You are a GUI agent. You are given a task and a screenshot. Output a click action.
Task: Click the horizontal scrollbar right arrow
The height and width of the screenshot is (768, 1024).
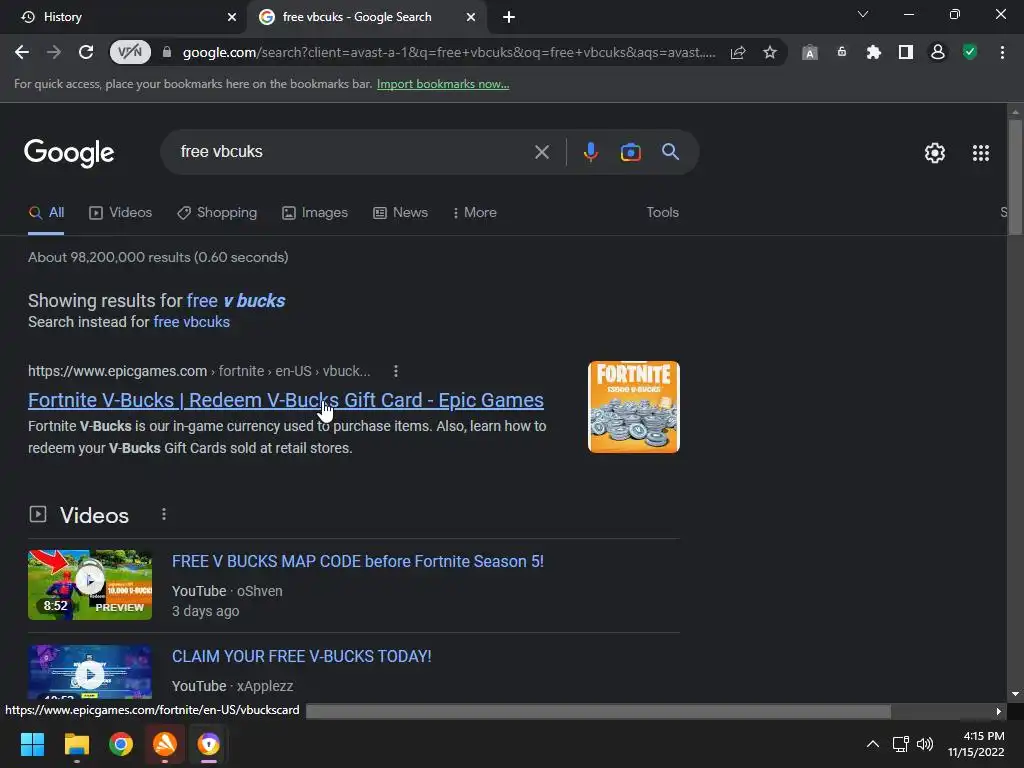999,711
